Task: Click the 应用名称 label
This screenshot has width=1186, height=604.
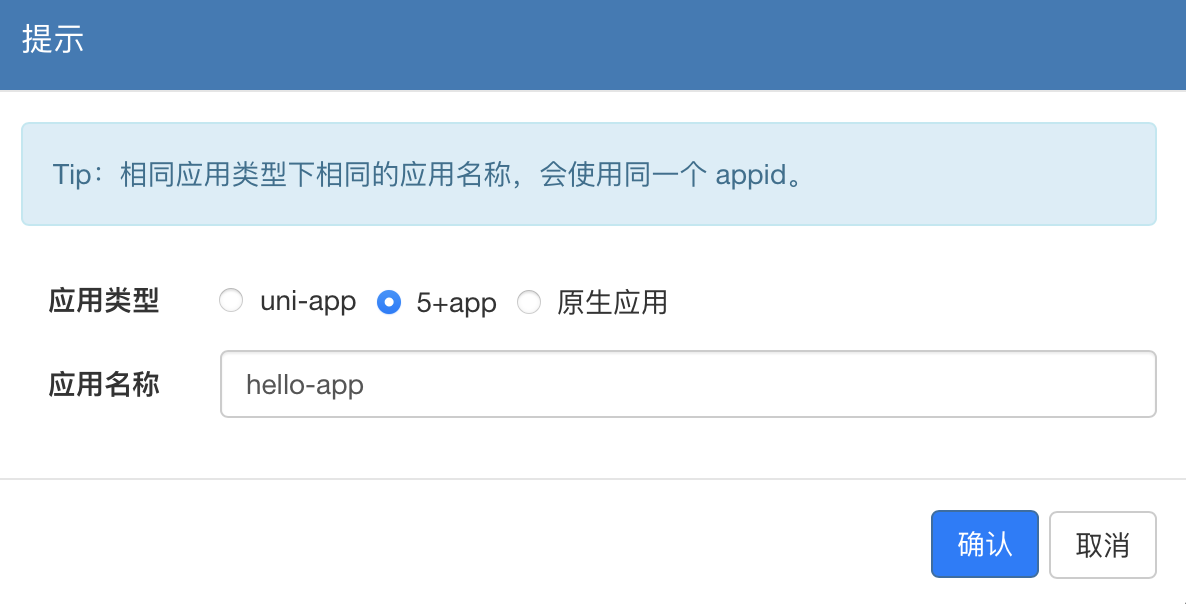Action: coord(104,384)
